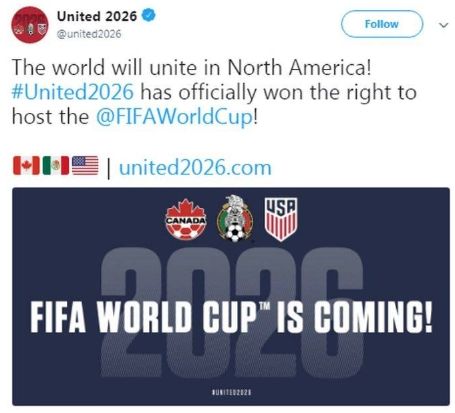Click the Canada Soccer crest in image
The width and height of the screenshot is (455, 413).
click(x=186, y=219)
